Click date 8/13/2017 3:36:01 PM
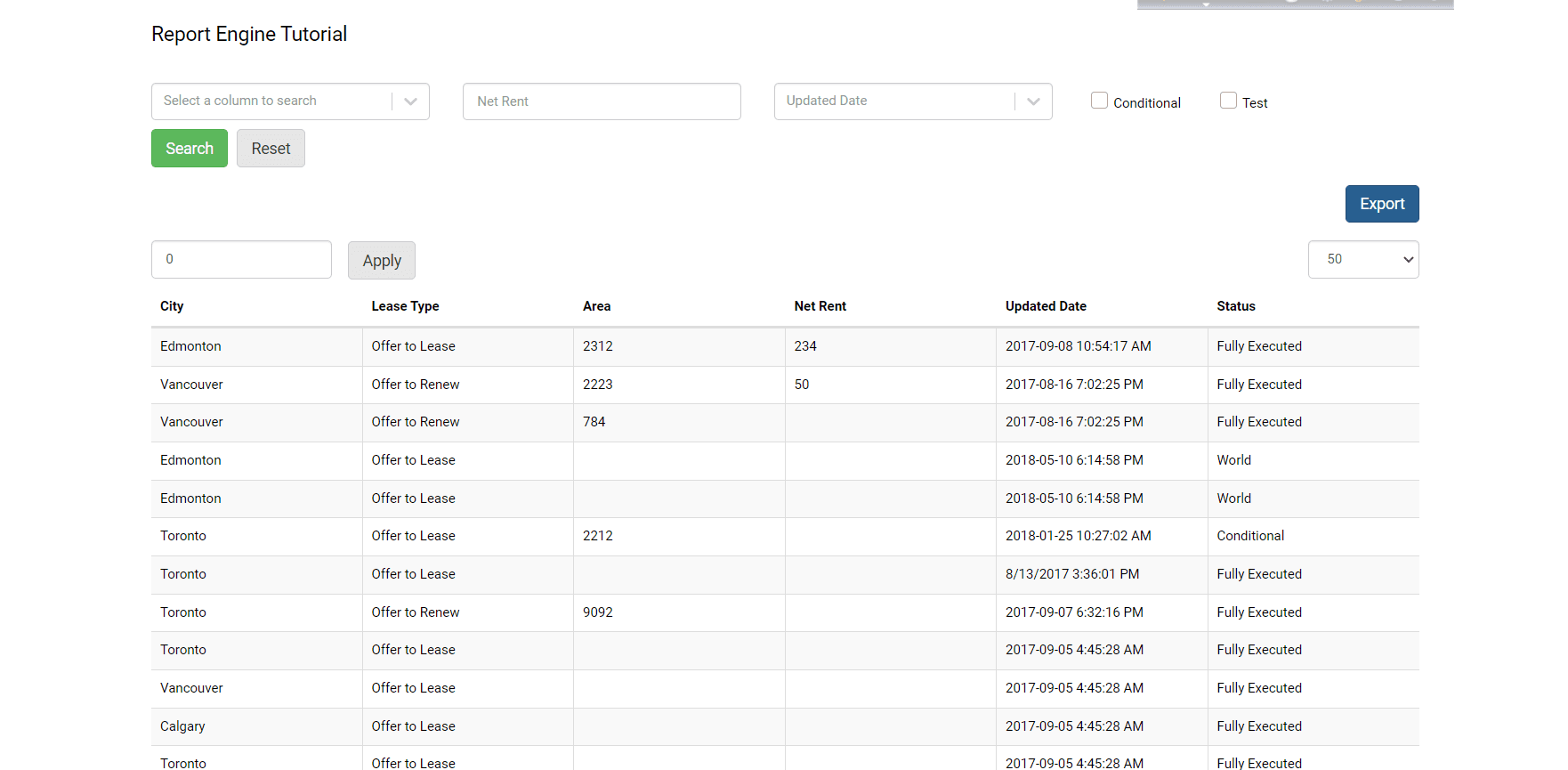Viewport: 1568px width, 770px height. pos(1072,574)
